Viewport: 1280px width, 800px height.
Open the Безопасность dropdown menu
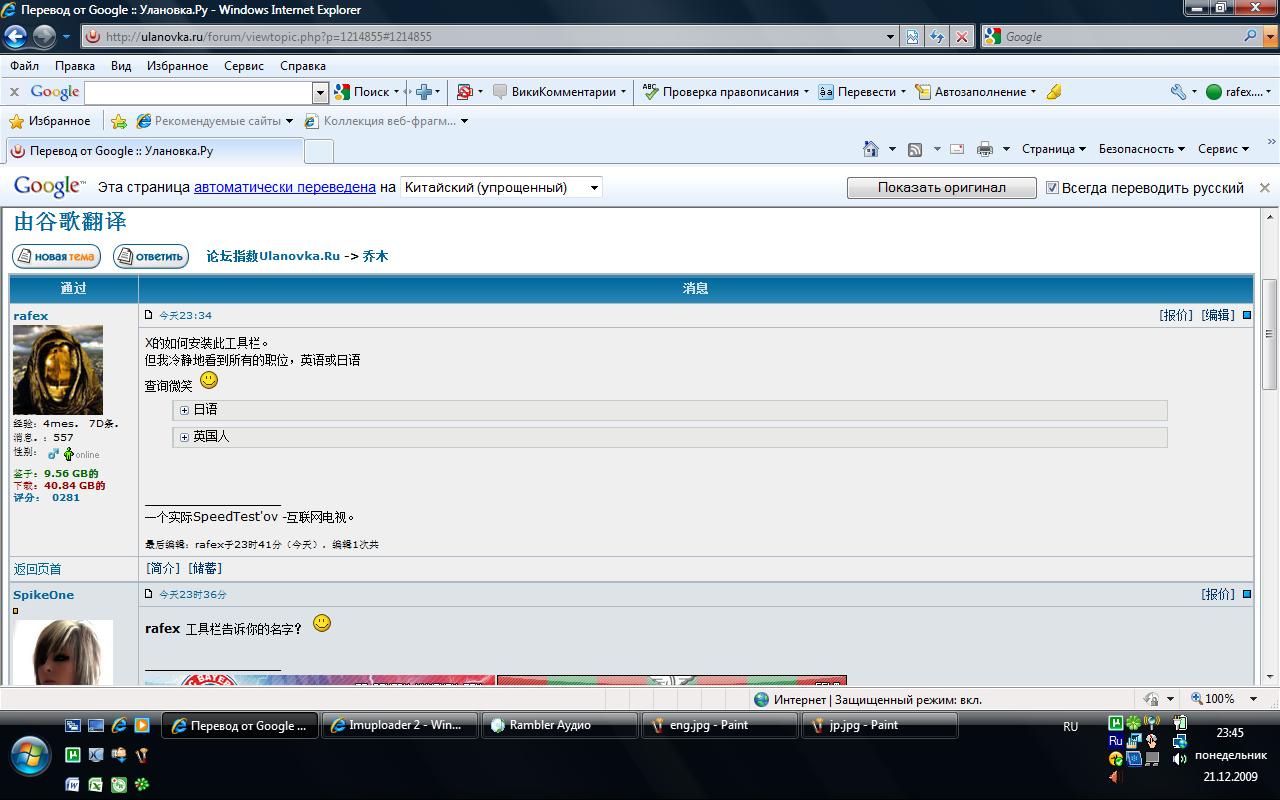point(1142,149)
